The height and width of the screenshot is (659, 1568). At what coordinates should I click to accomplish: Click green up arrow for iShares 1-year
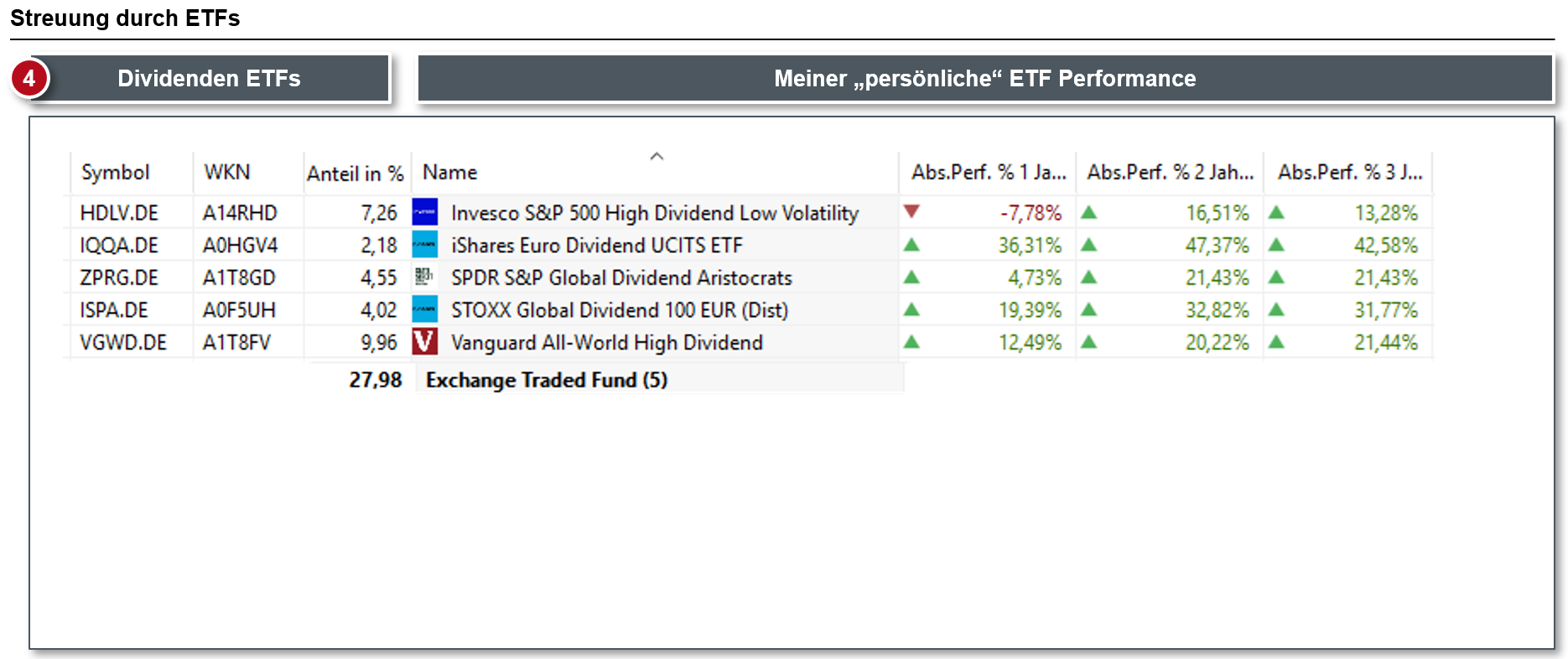912,245
